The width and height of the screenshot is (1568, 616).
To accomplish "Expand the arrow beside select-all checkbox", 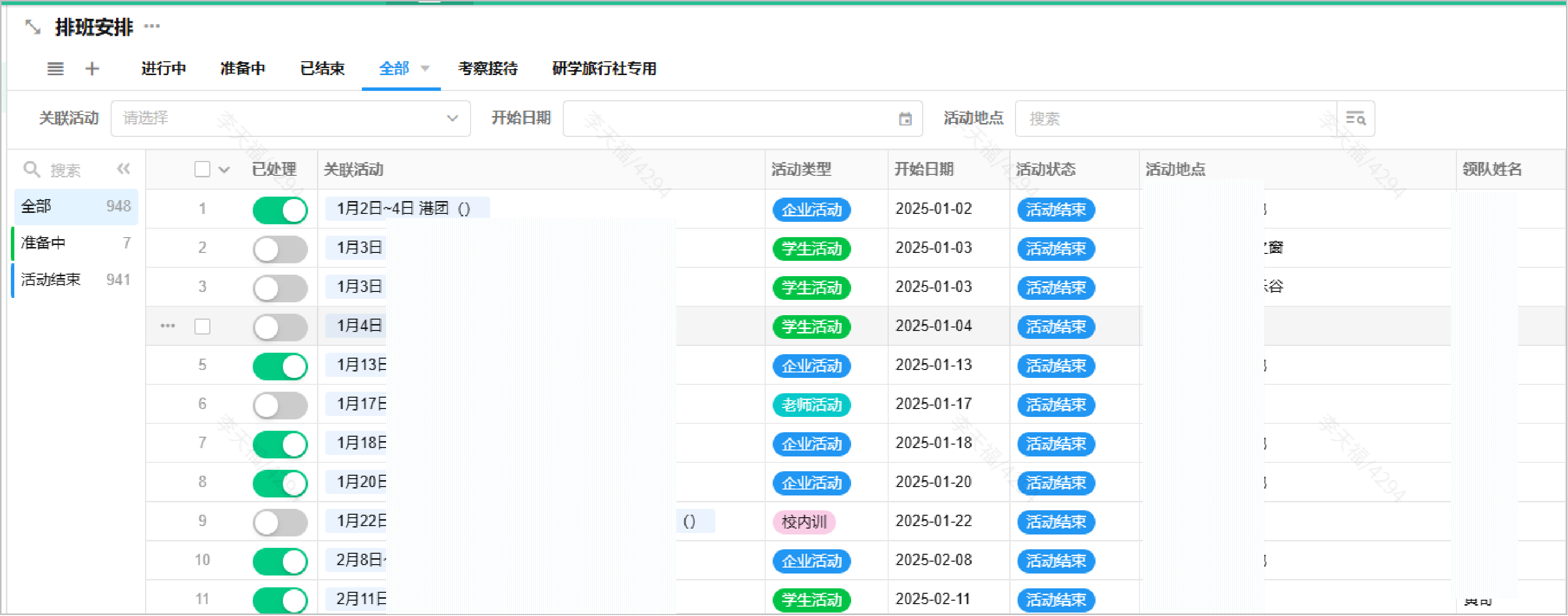I will 224,170.
